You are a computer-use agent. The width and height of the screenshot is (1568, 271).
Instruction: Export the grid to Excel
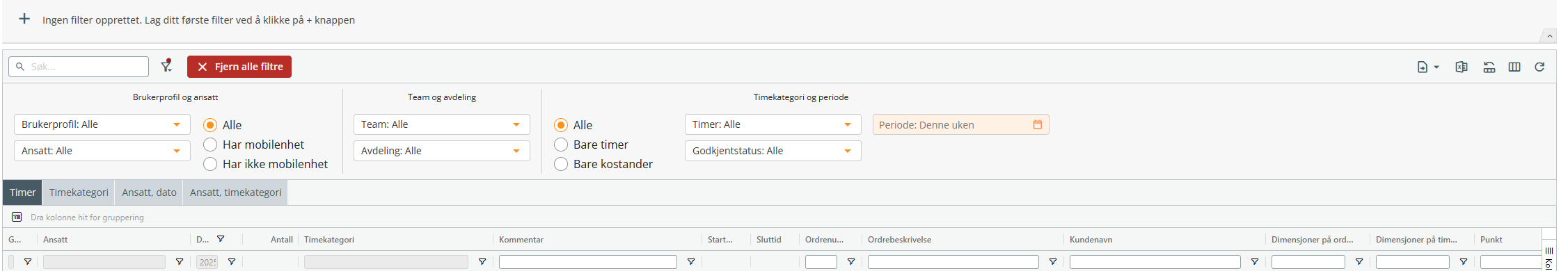coord(1462,67)
